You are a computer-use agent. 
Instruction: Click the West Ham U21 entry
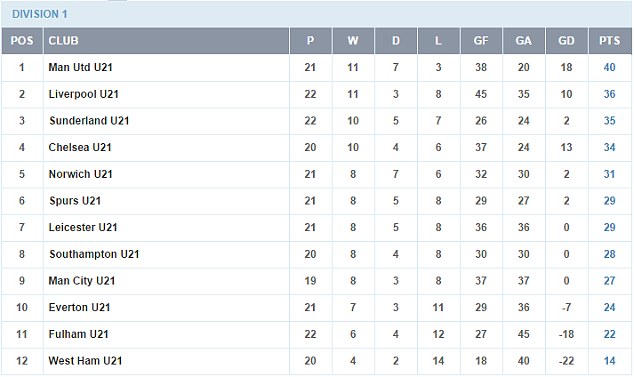click(x=85, y=361)
